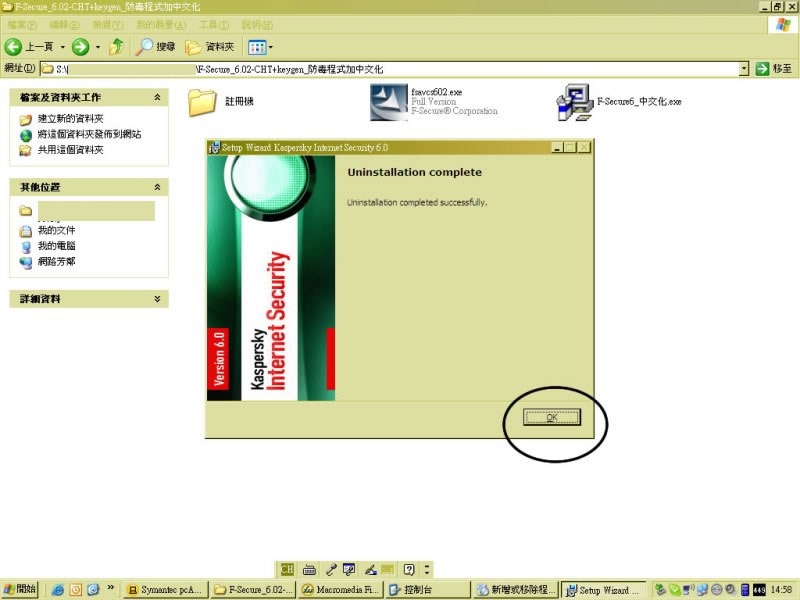Viewport: 800px width, 600px height.
Task: Click the green Forward arrow in Explorer
Action: tap(80, 47)
